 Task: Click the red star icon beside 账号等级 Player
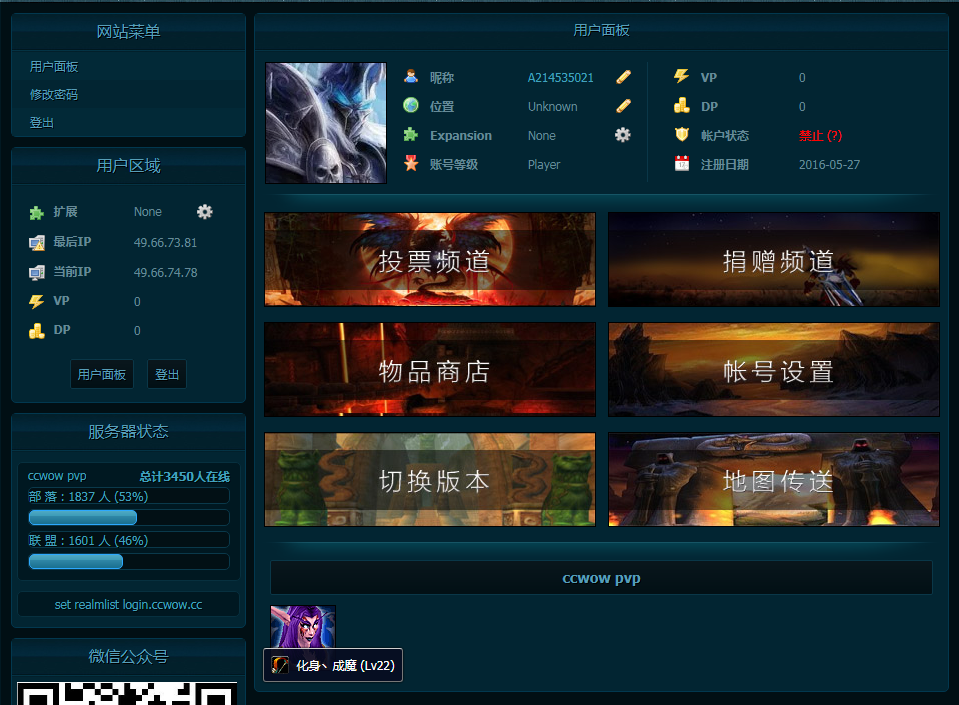409,164
